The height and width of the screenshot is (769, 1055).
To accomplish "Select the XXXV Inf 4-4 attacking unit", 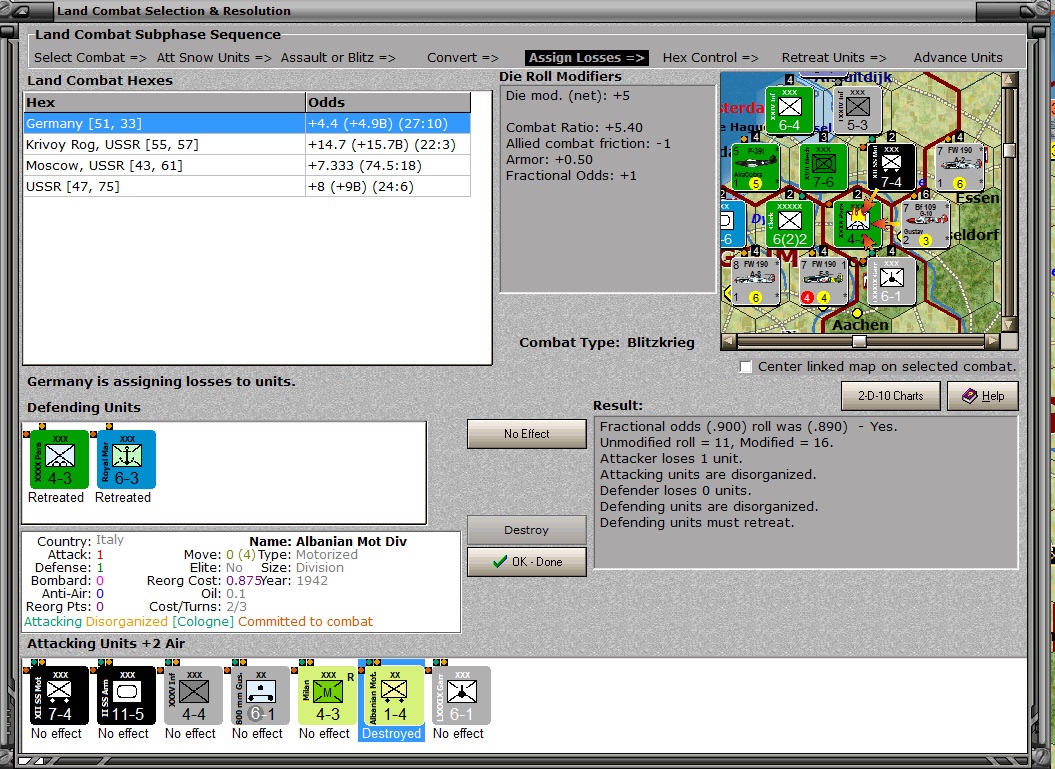I will tap(194, 696).
